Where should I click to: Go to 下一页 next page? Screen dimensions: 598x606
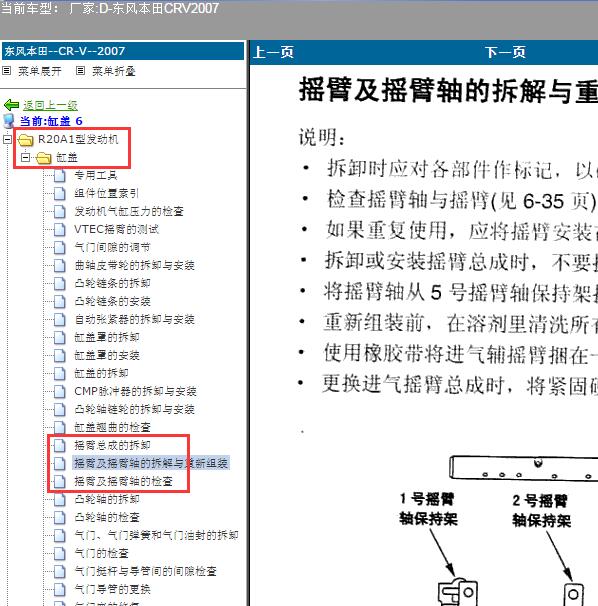[506, 52]
